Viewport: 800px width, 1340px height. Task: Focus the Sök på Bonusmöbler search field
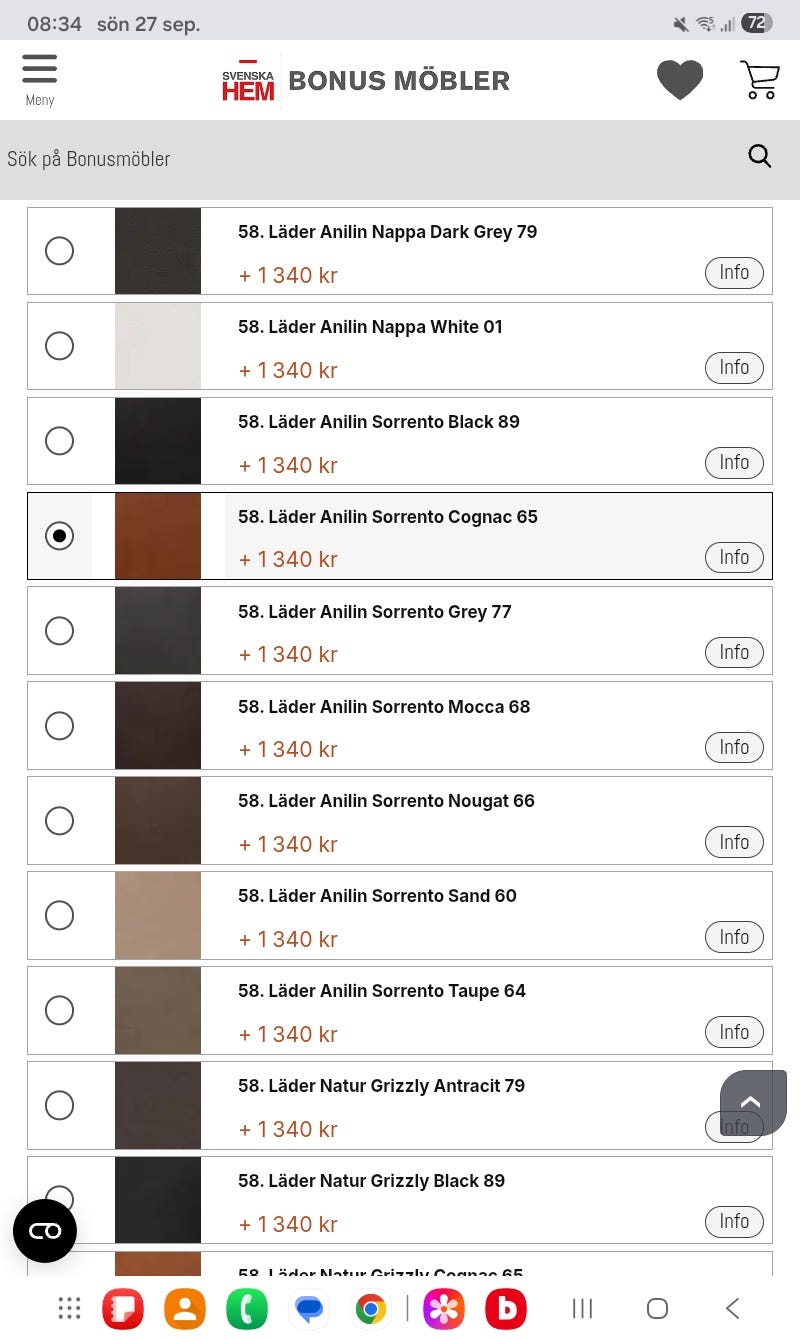coord(370,158)
